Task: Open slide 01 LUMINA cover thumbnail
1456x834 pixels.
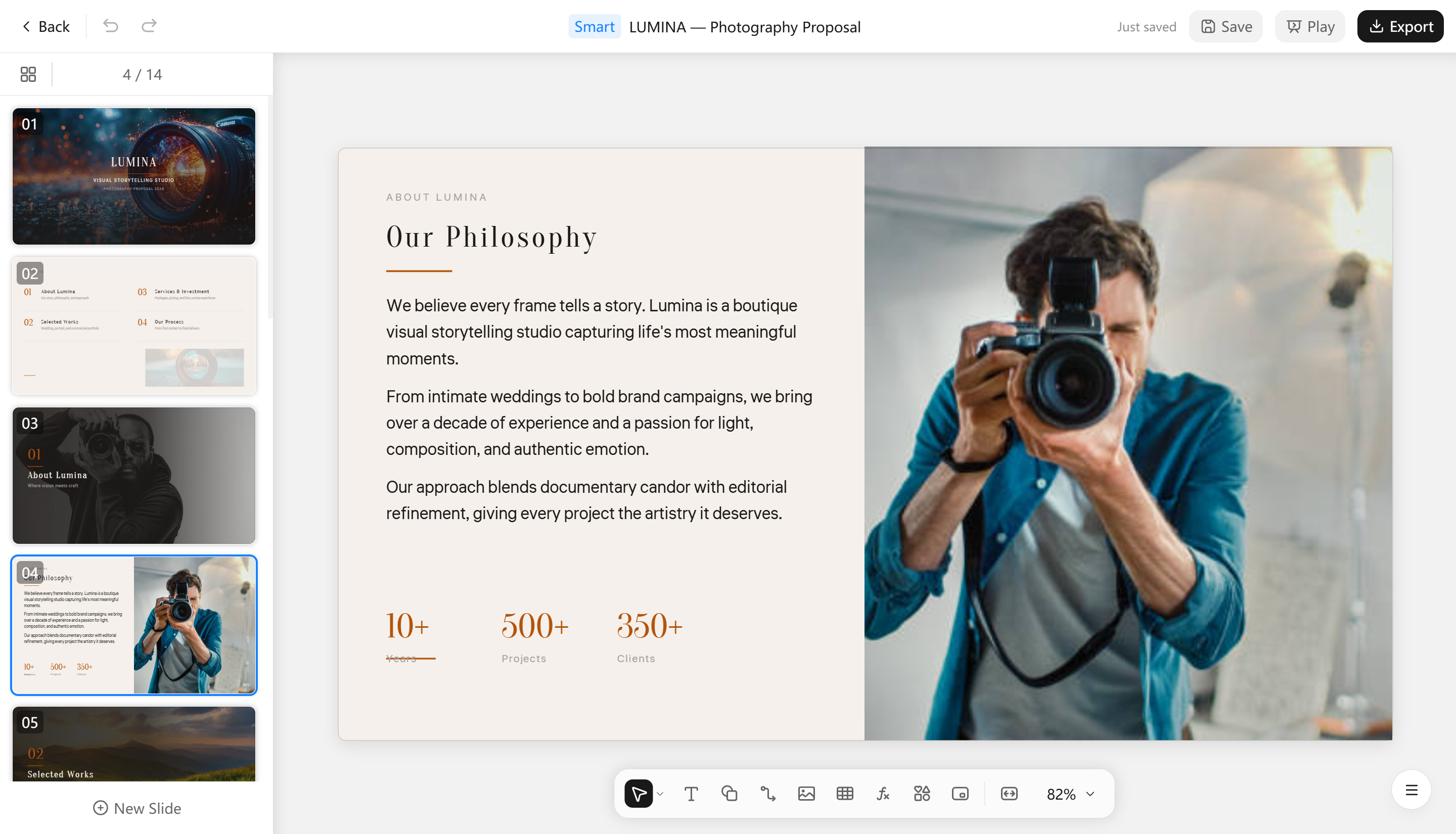Action: [x=134, y=176]
